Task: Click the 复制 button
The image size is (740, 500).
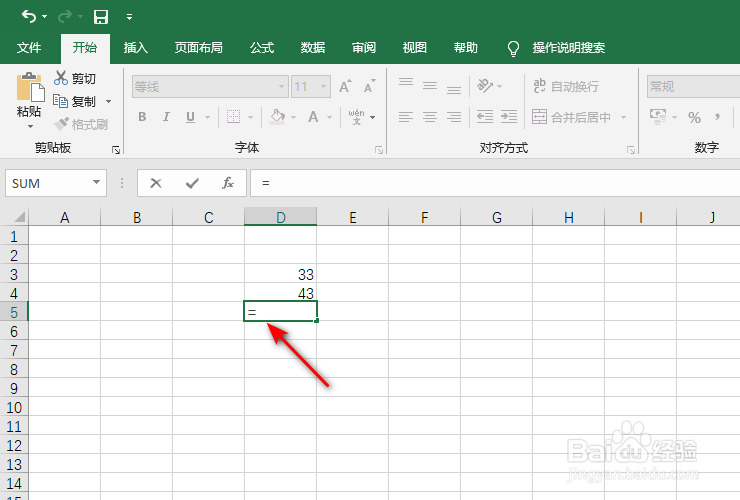Action: click(75, 101)
